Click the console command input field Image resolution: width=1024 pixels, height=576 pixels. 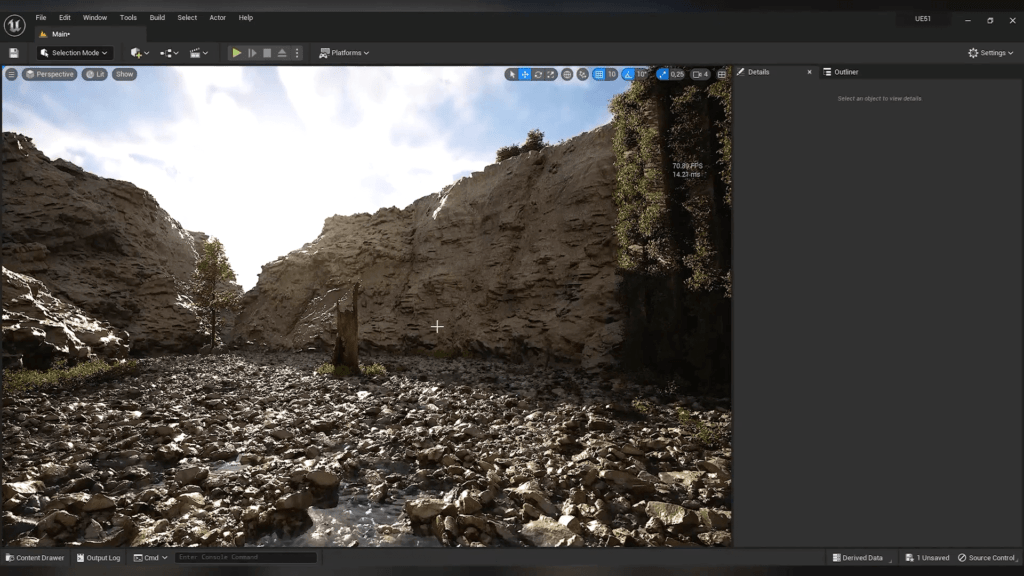[245, 558]
